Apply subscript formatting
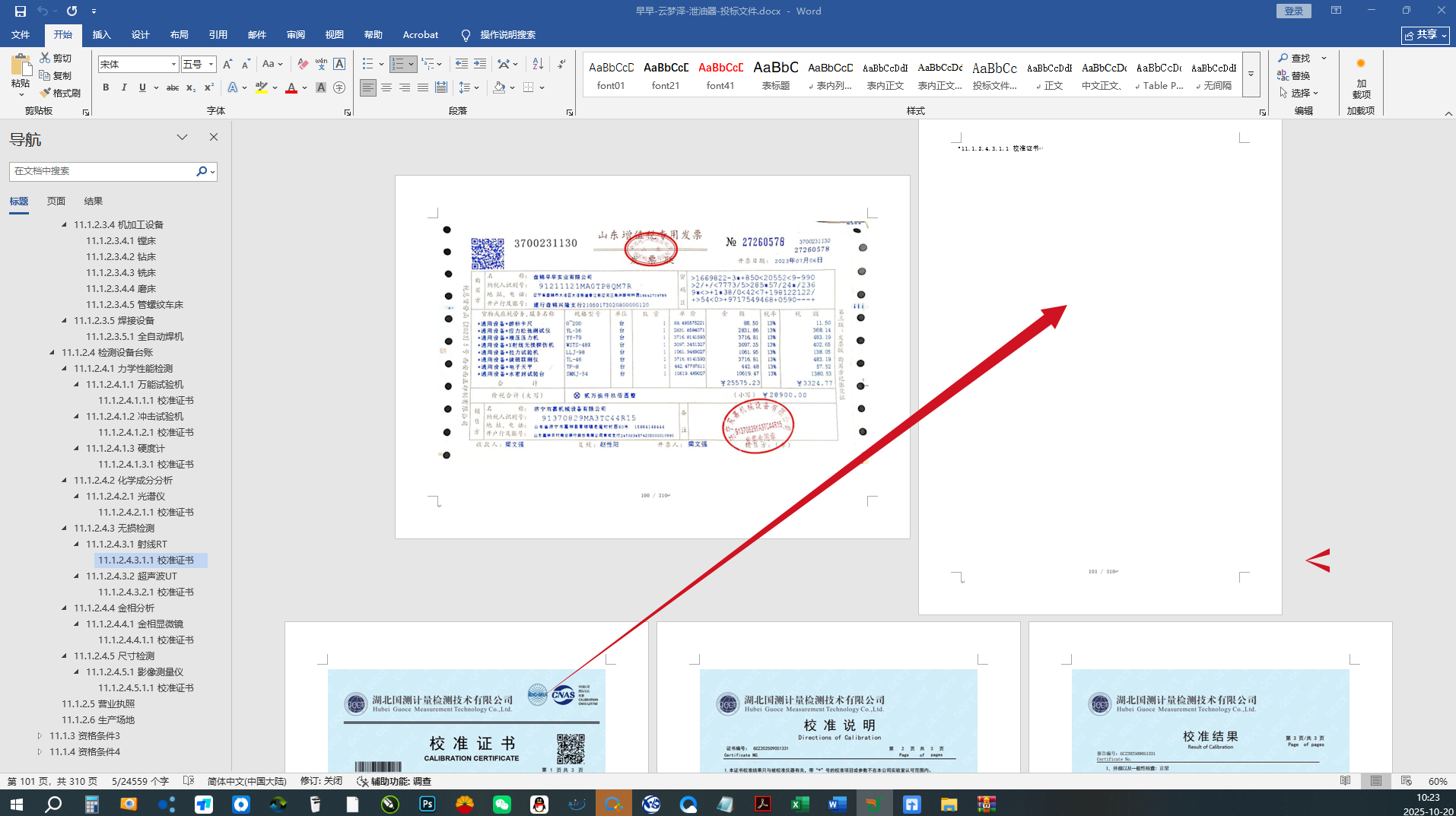 click(191, 87)
